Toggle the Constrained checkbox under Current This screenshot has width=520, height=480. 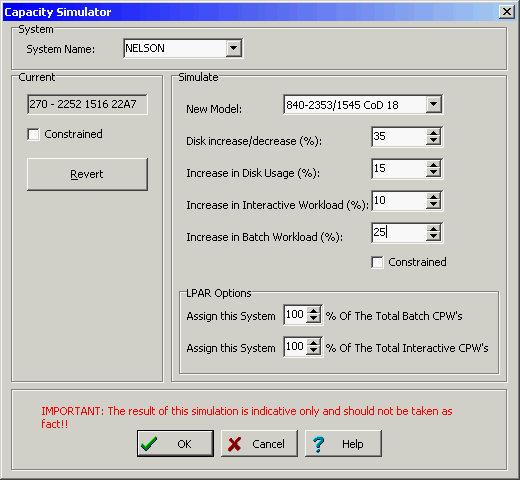click(x=33, y=135)
